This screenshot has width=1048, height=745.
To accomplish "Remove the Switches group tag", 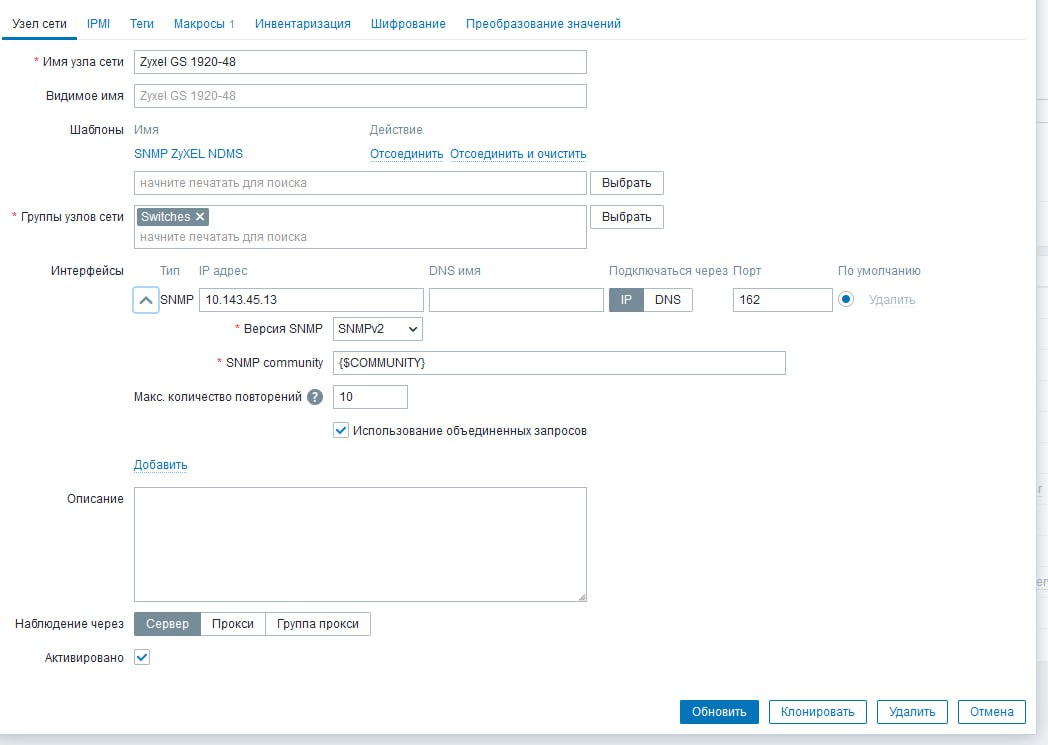I will 200,216.
